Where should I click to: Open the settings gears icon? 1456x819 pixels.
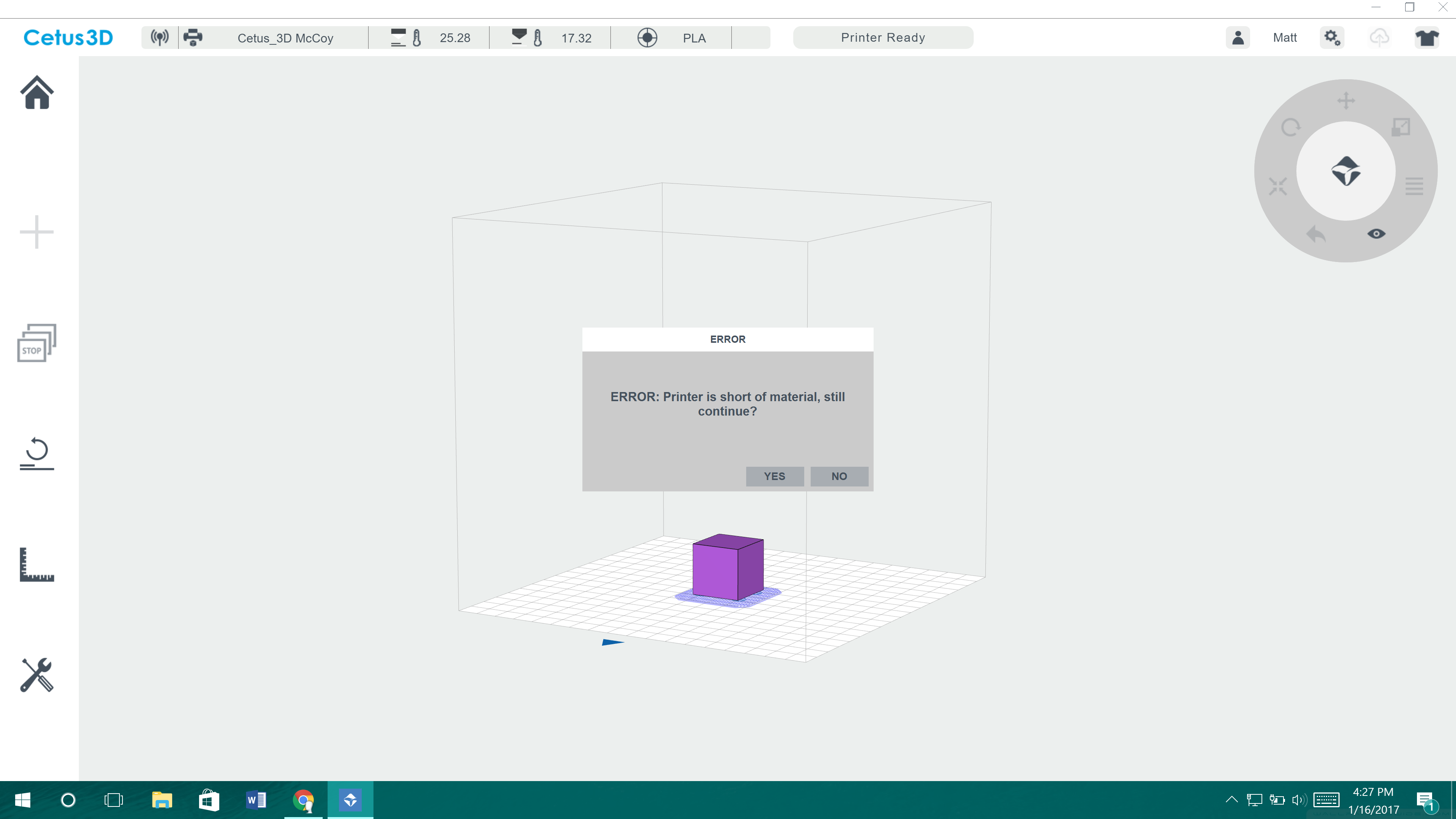click(x=1332, y=38)
